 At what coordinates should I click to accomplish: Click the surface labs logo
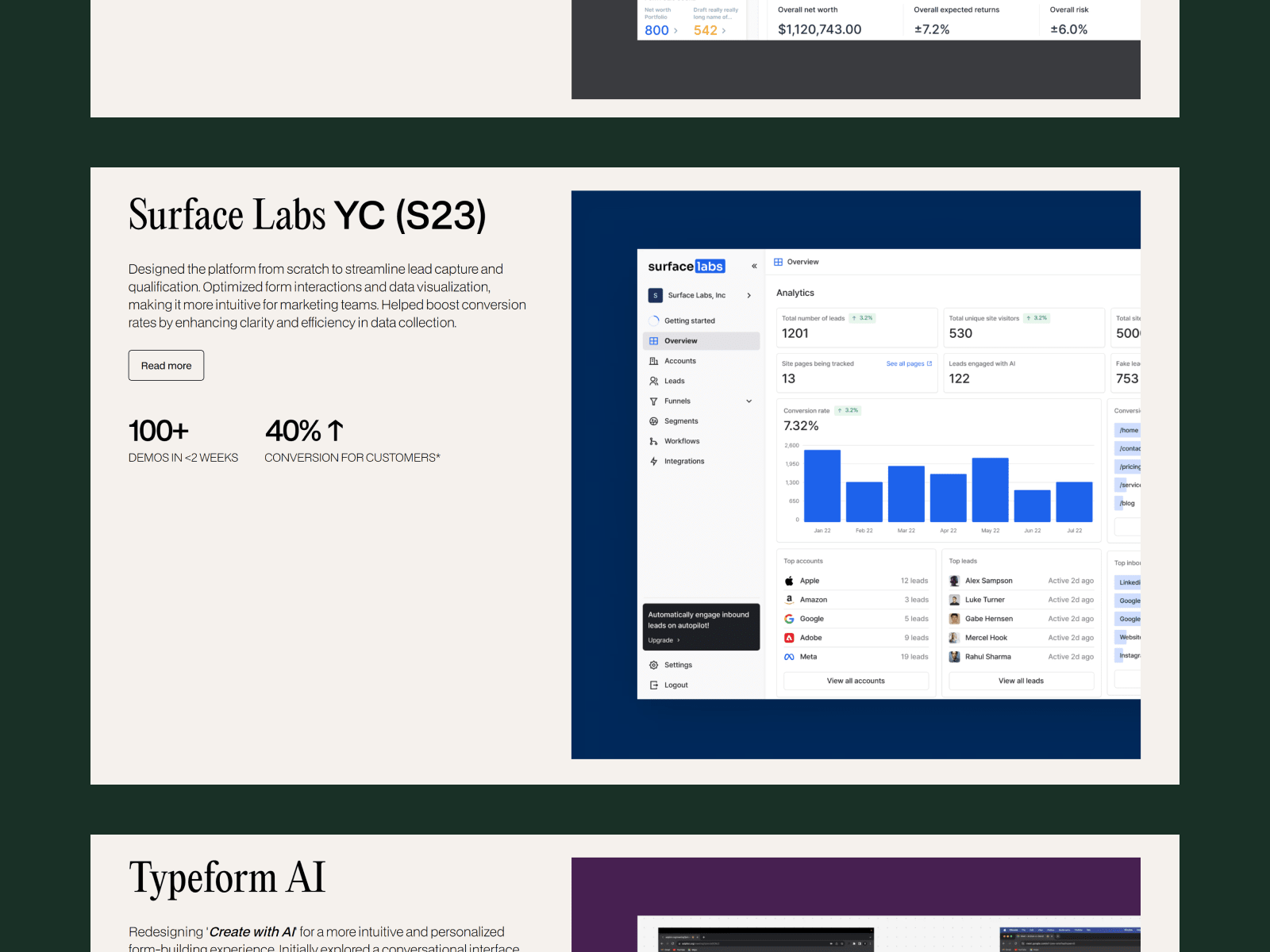point(687,267)
